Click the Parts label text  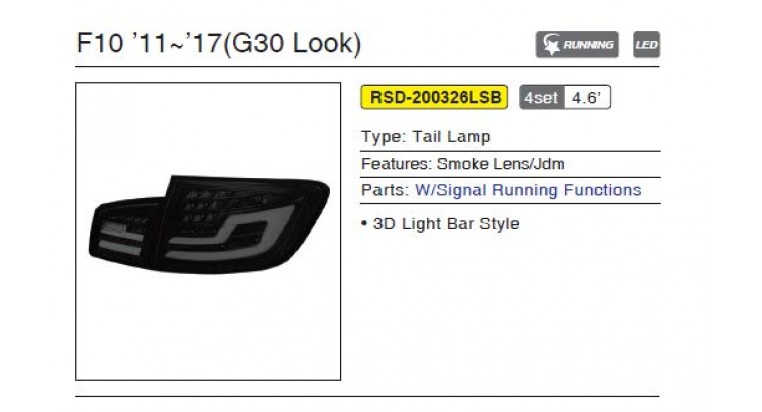pyautogui.click(x=384, y=190)
